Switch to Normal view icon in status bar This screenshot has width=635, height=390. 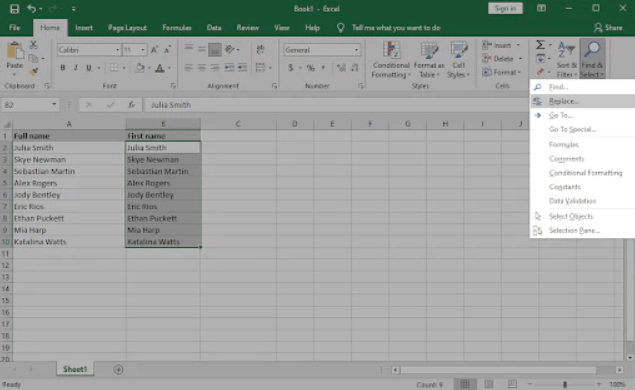[x=465, y=384]
